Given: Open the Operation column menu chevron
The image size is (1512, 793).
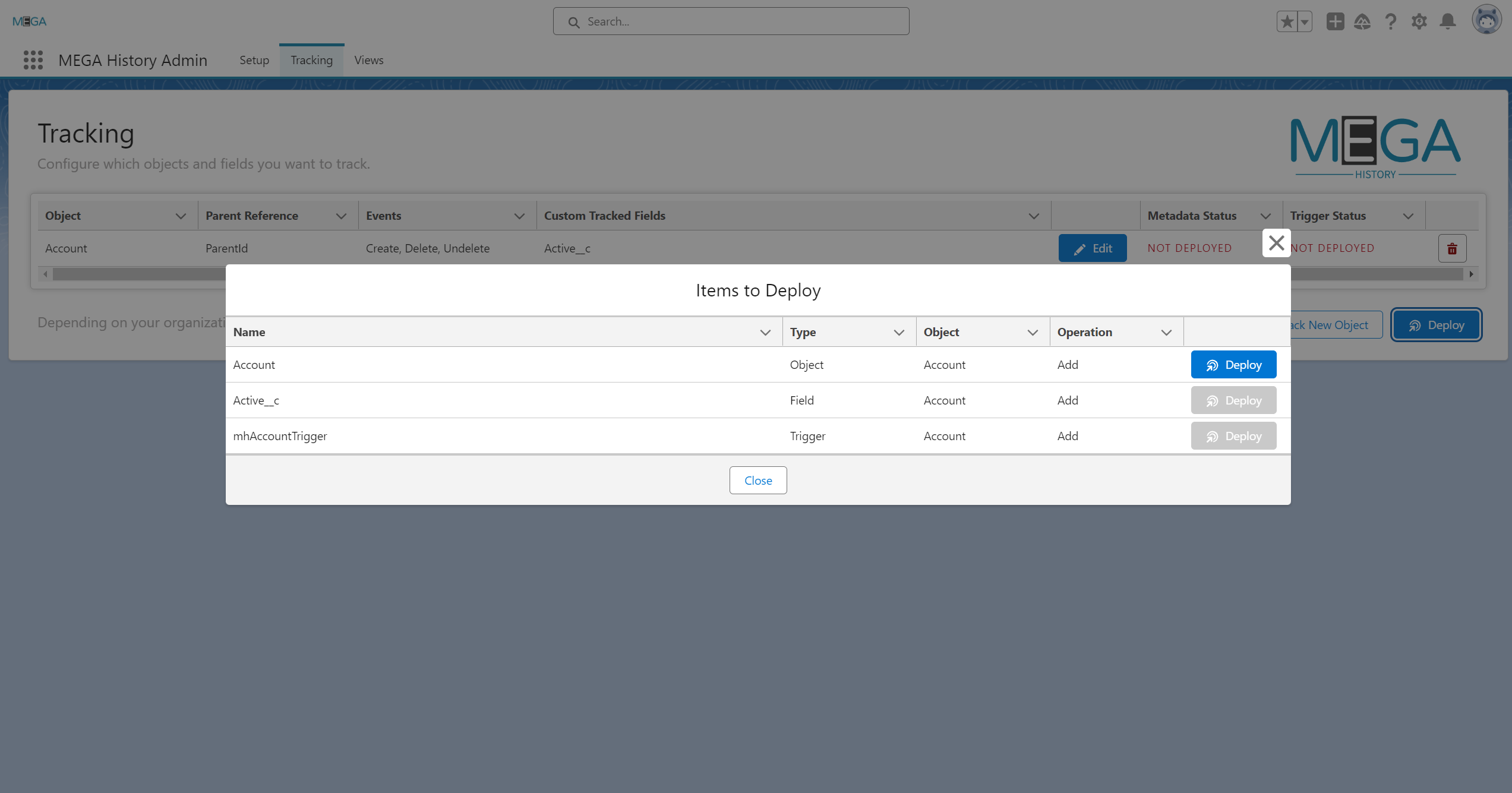Looking at the screenshot, I should point(1166,333).
